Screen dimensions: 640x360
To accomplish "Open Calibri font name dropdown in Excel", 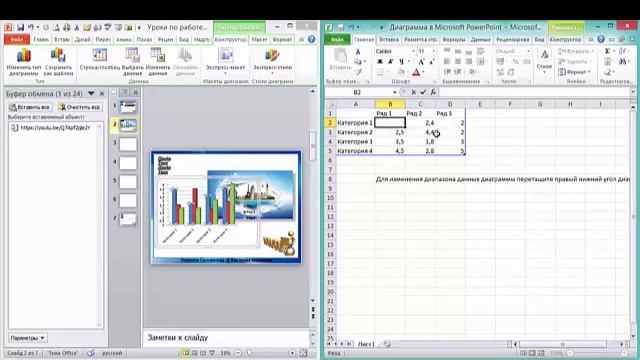I will pyautogui.click(x=413, y=51).
